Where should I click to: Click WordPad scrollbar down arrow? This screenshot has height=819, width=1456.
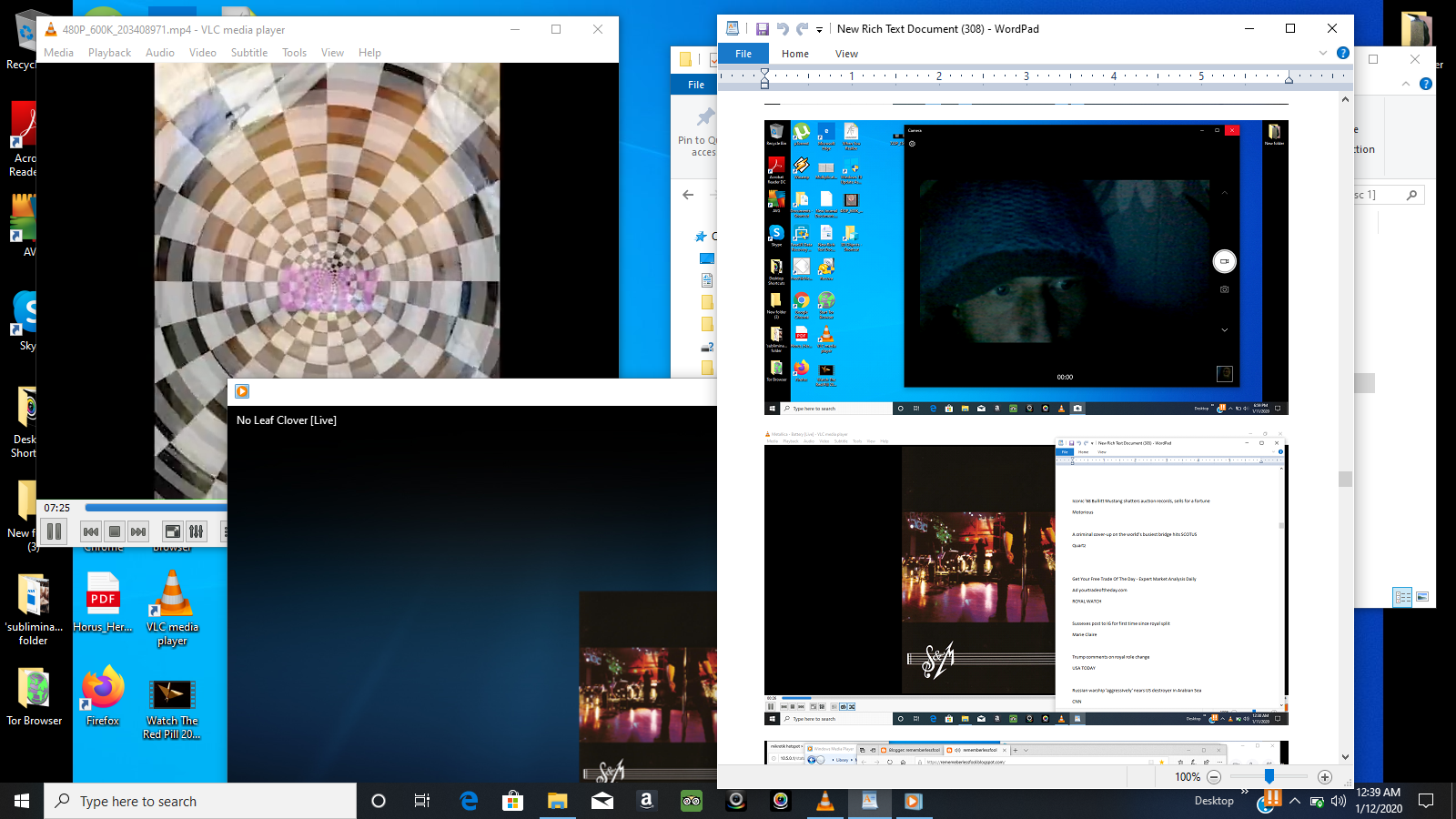1345,757
